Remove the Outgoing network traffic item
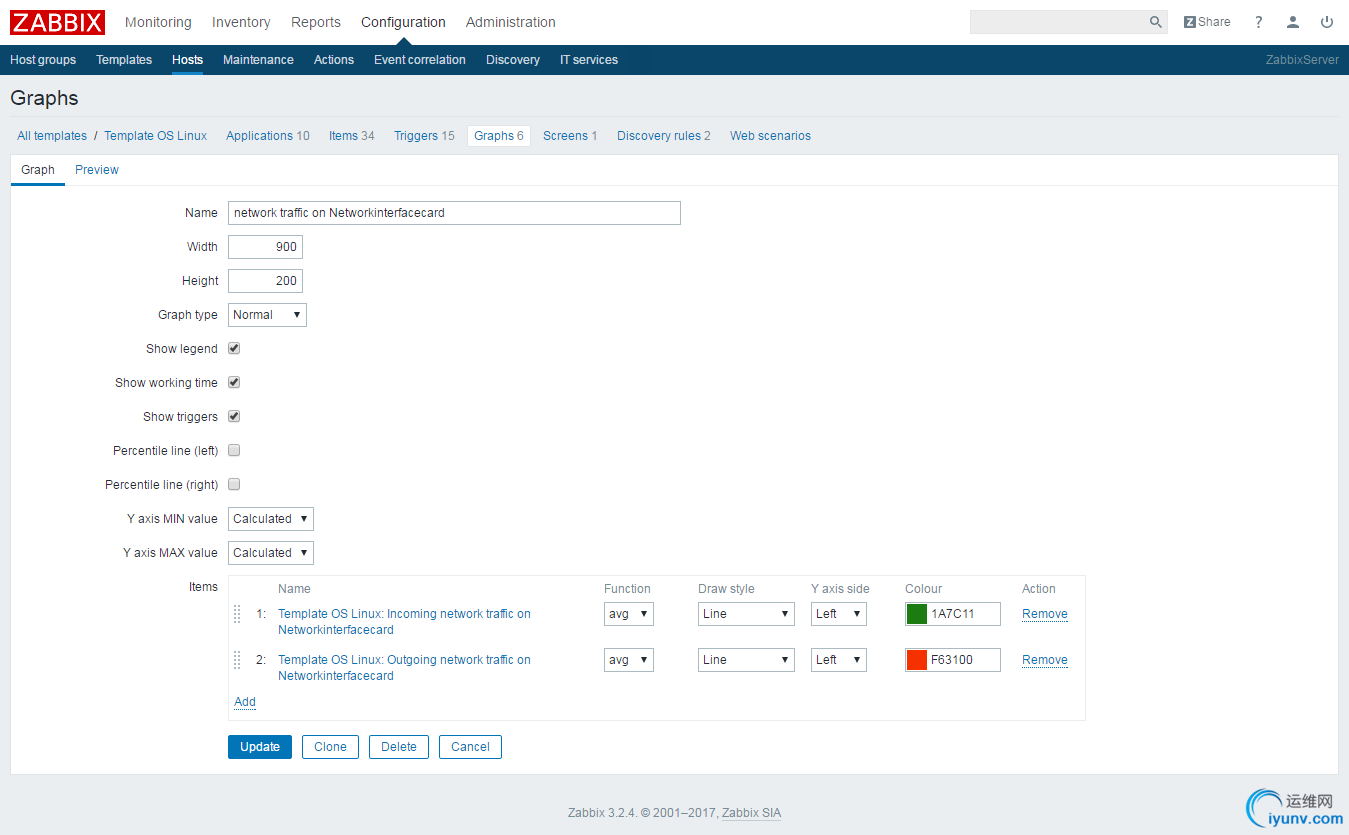Viewport: 1349px width, 835px height. click(x=1045, y=660)
